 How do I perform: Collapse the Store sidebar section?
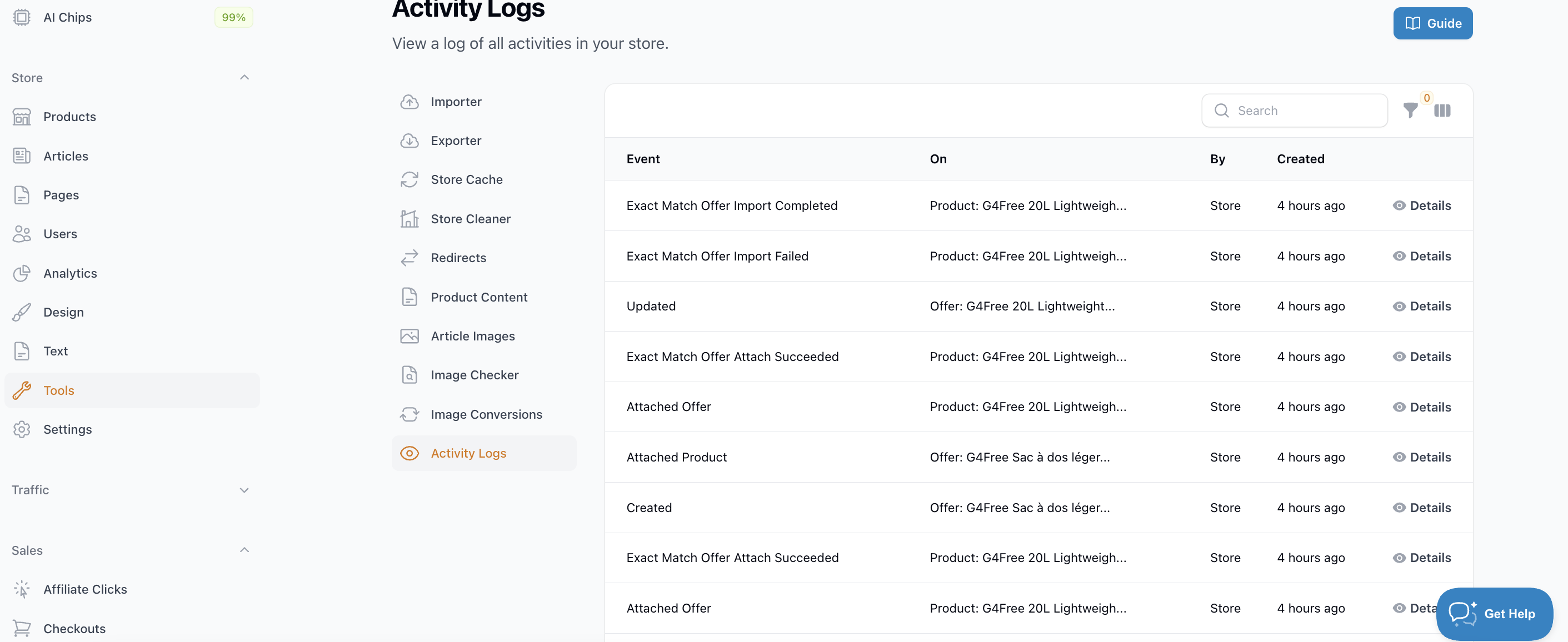(244, 77)
